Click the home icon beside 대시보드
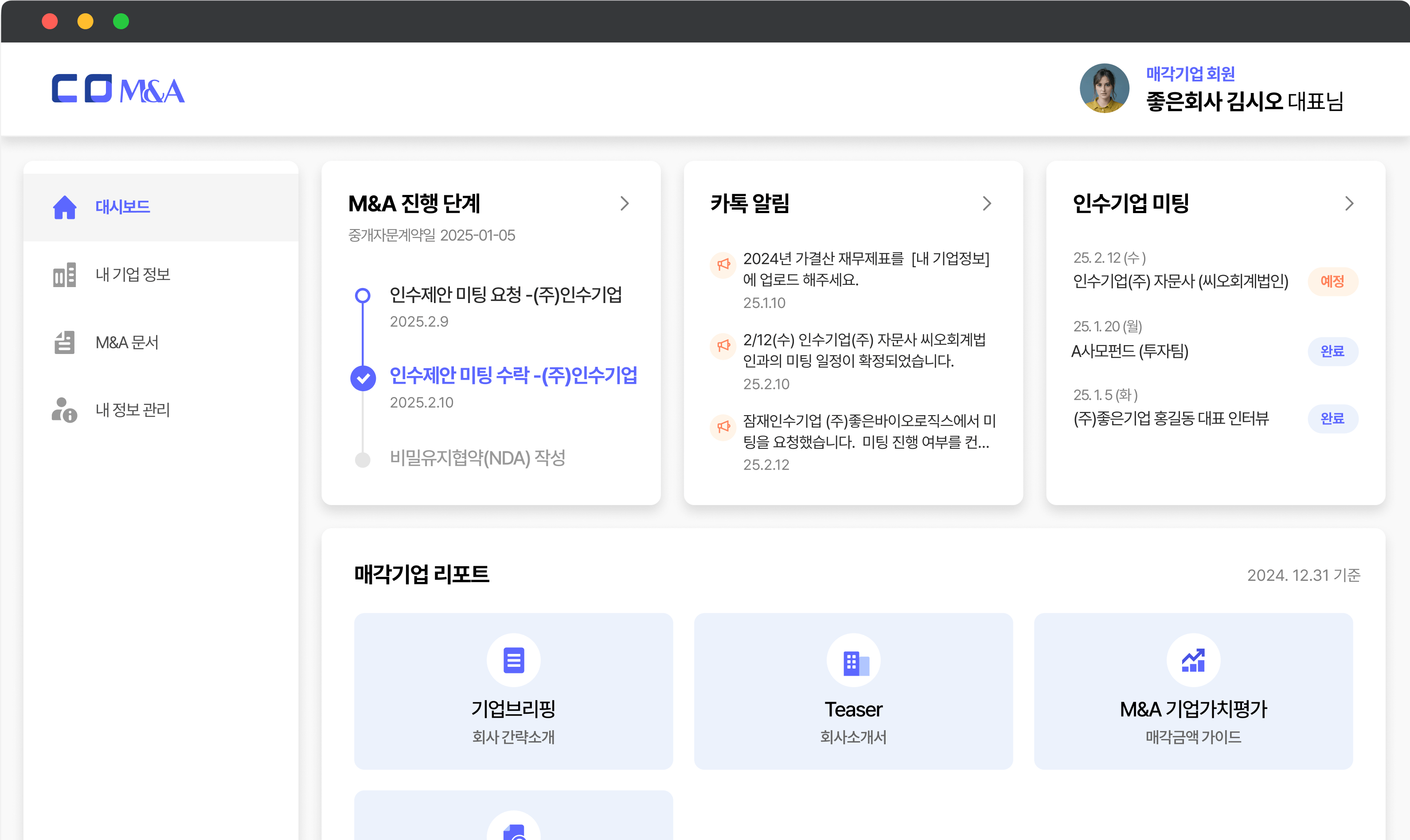The image size is (1410, 840). click(65, 207)
